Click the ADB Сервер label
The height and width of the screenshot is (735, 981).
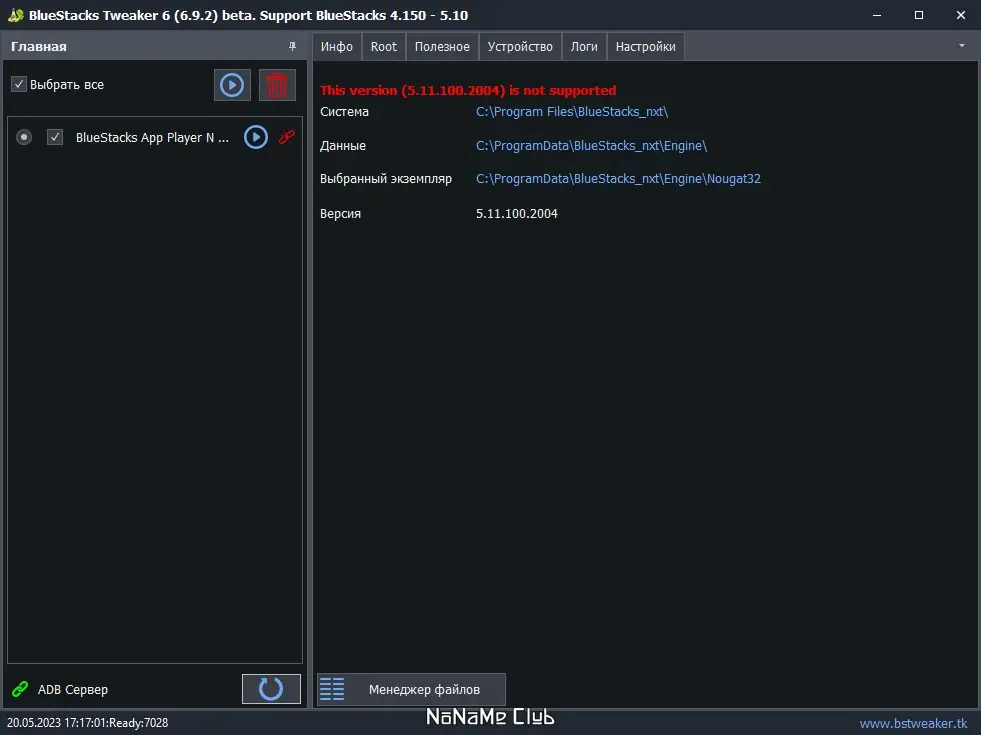(x=73, y=689)
